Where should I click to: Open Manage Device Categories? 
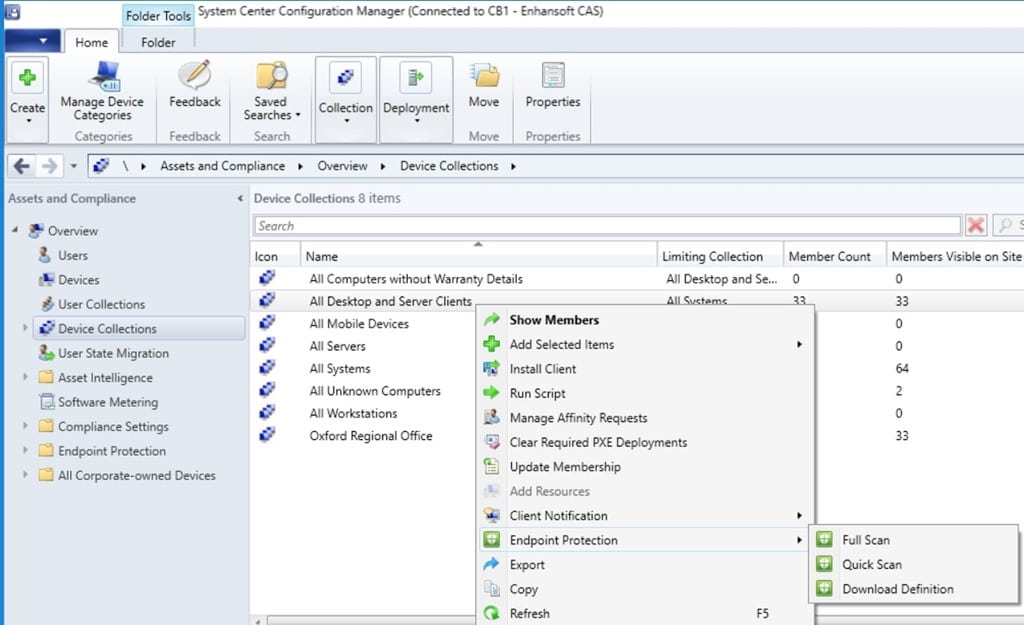(x=102, y=92)
